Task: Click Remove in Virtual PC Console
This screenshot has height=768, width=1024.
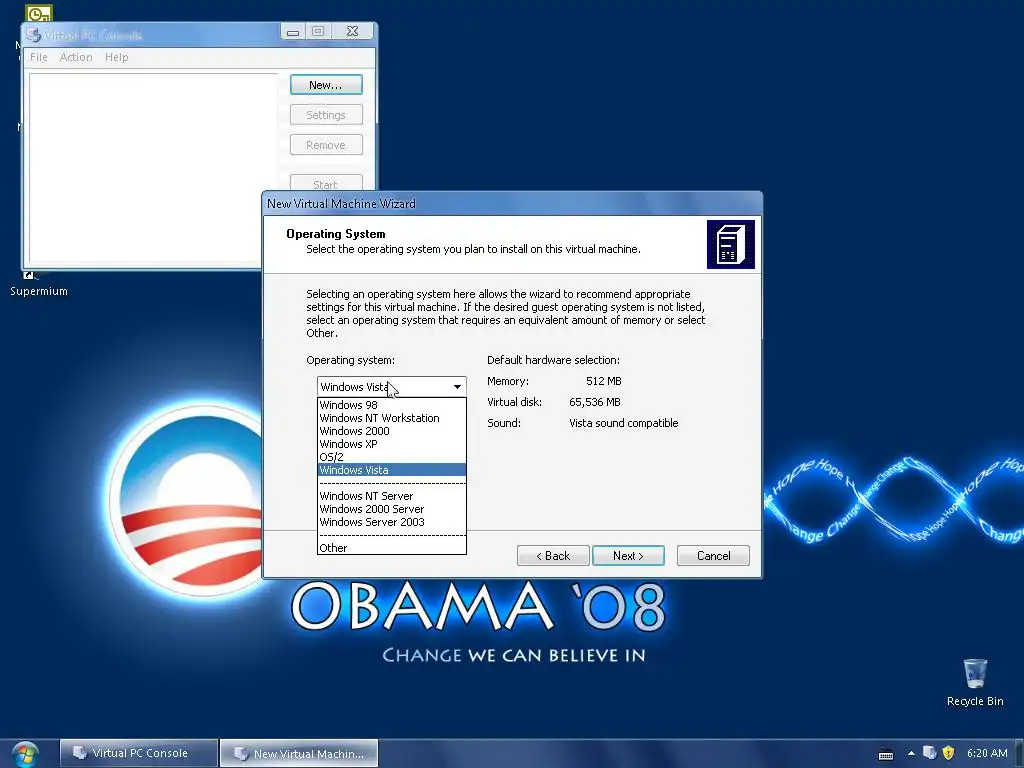Action: pyautogui.click(x=326, y=145)
